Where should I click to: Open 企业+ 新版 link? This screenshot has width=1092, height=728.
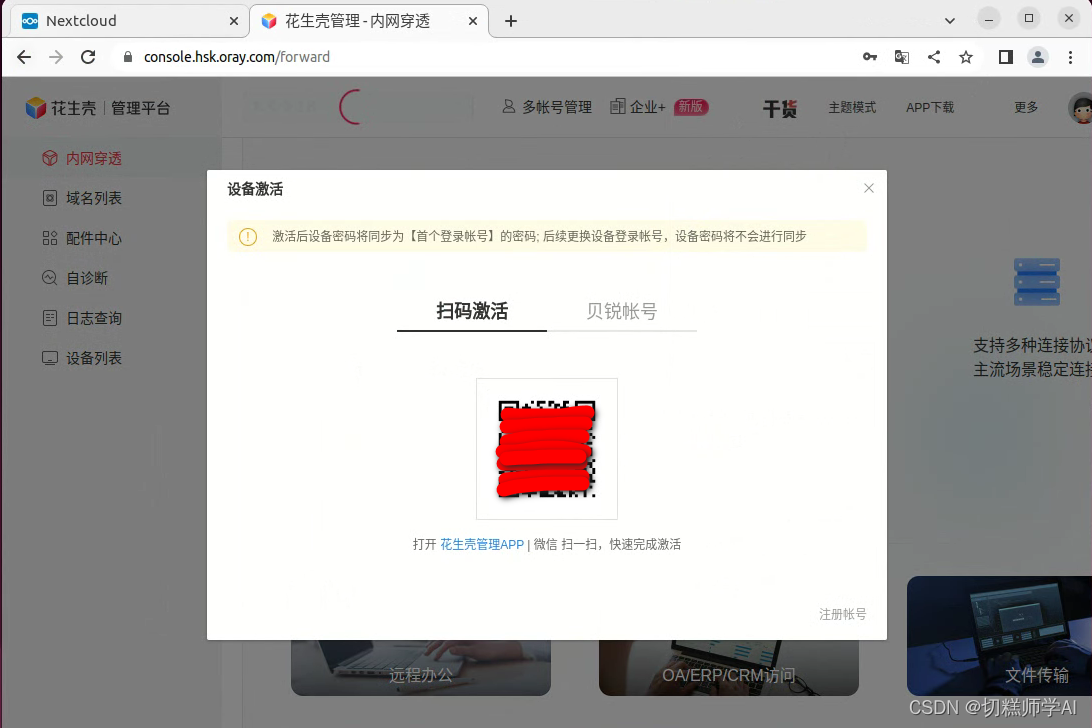[659, 107]
